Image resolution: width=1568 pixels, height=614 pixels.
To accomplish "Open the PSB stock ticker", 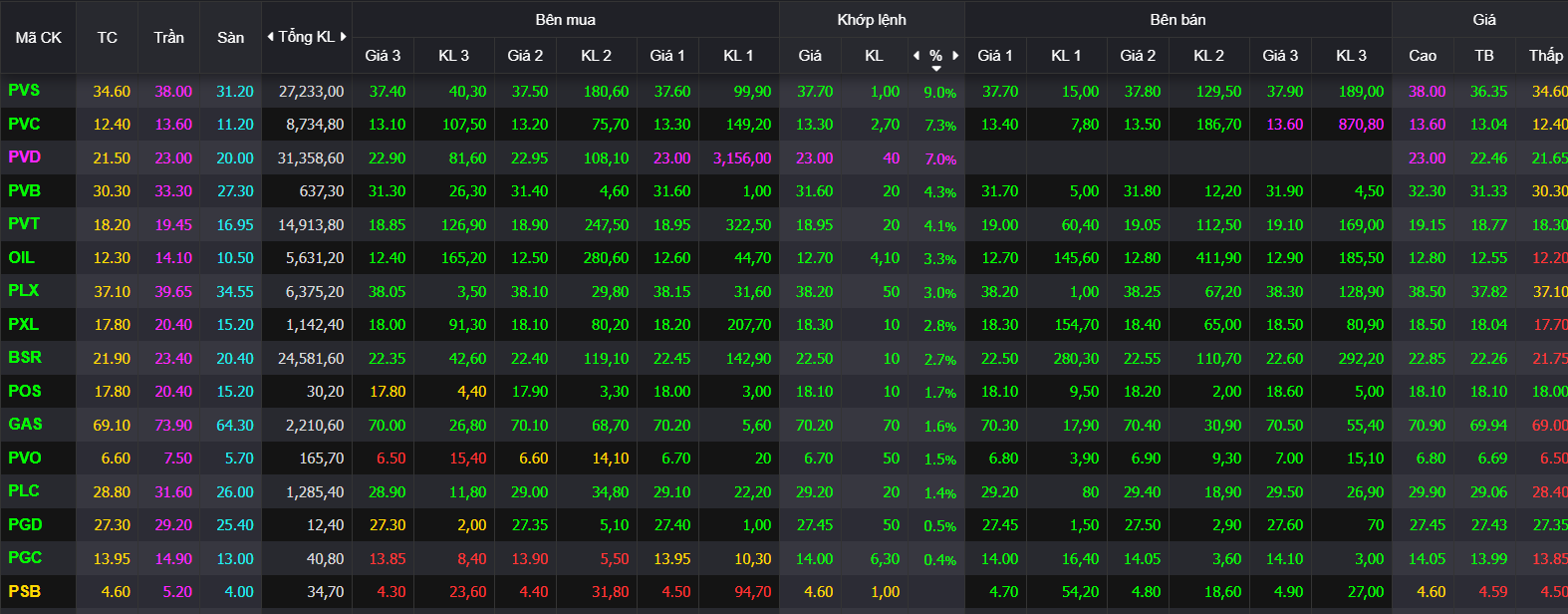I will click(x=24, y=592).
